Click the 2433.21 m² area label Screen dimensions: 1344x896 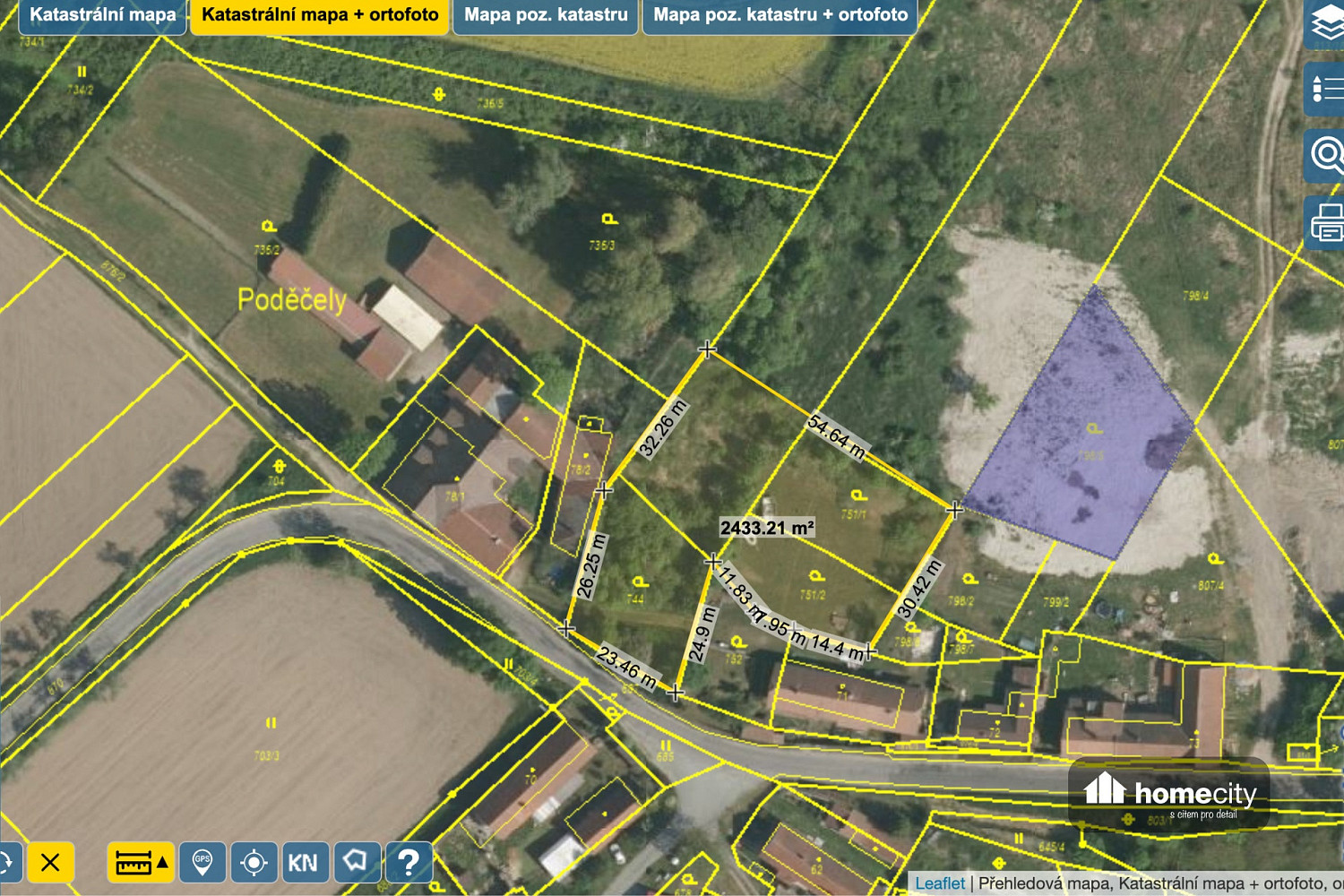point(767,528)
